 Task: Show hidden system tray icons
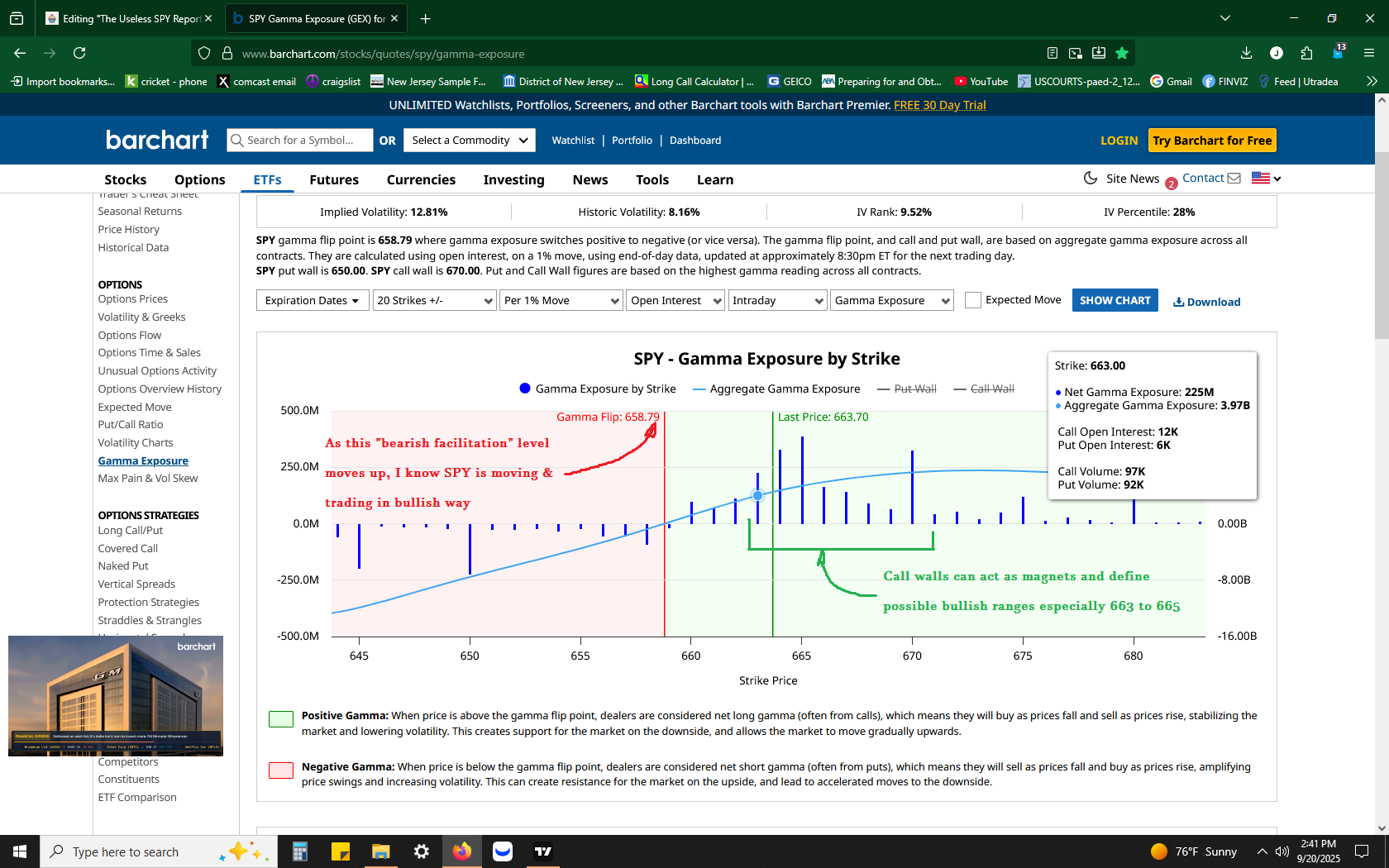coord(1262,851)
